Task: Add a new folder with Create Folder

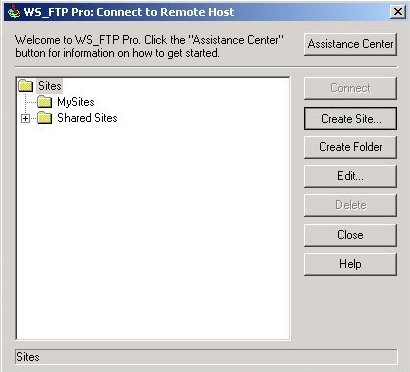Action: point(350,147)
